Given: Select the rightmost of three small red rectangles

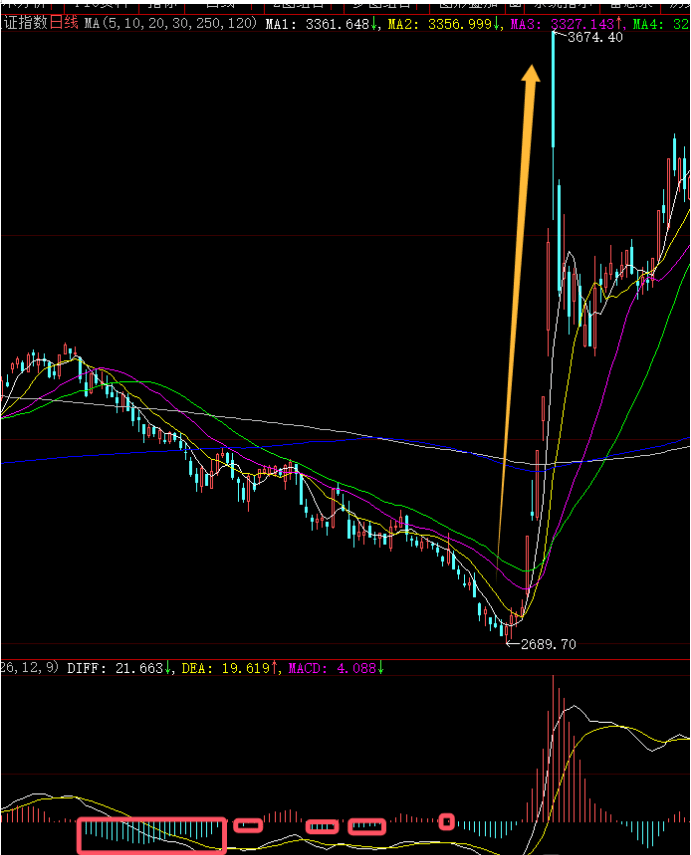Looking at the screenshot, I should click(x=367, y=827).
